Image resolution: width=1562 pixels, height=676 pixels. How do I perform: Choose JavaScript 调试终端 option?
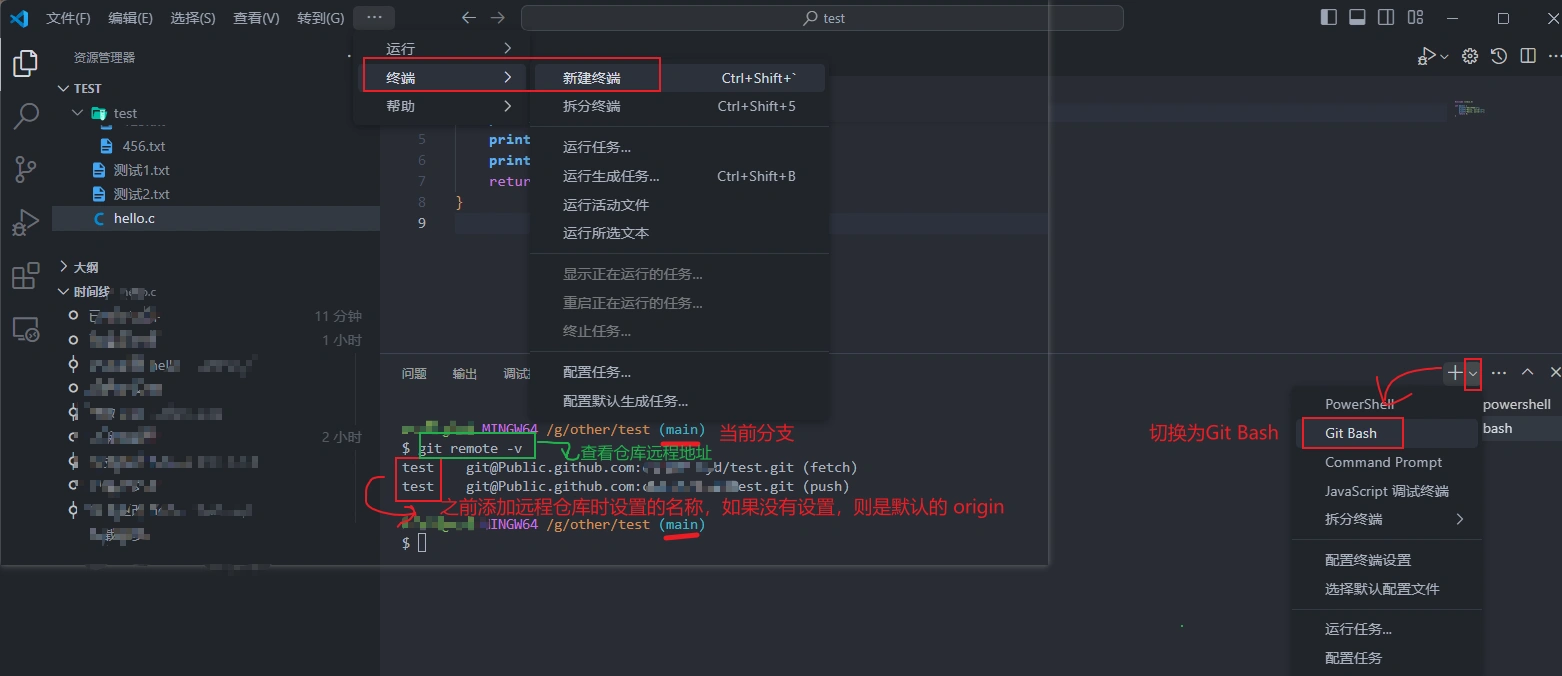tap(1388, 491)
